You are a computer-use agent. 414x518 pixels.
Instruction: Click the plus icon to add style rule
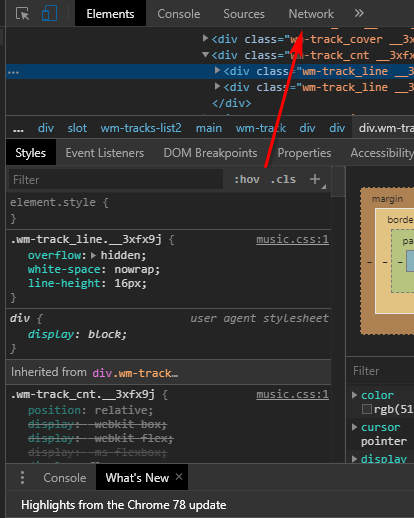click(315, 179)
